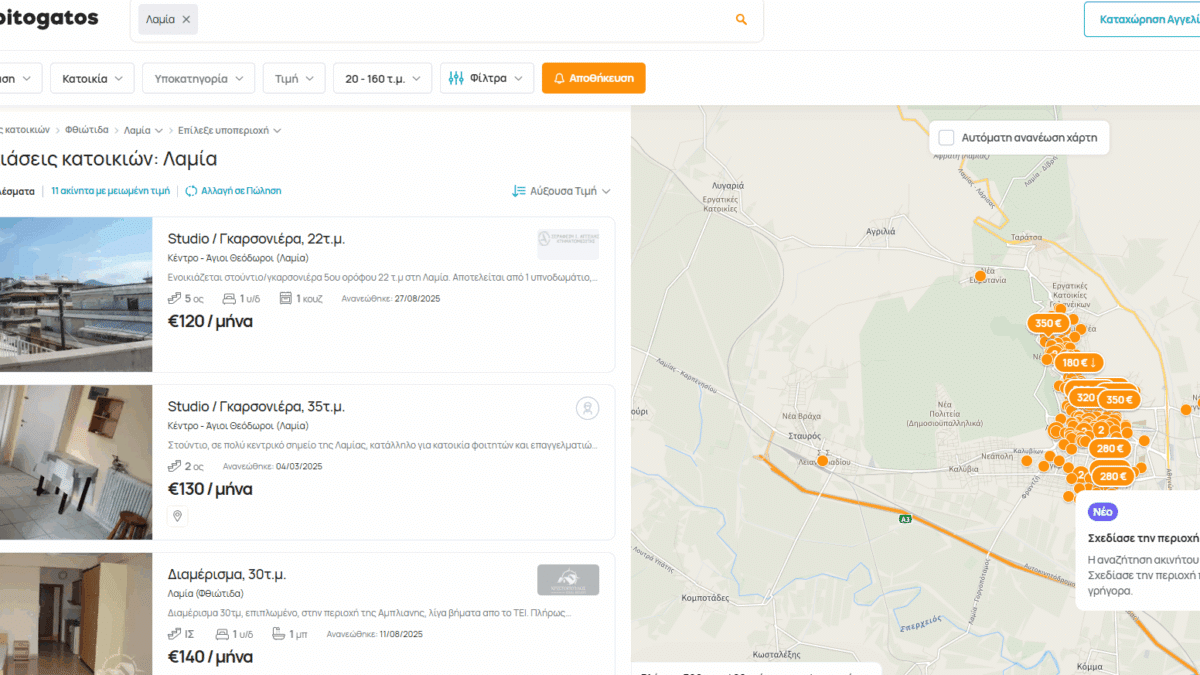
Task: Remove the Λαμία search tag
Action: coord(186,19)
